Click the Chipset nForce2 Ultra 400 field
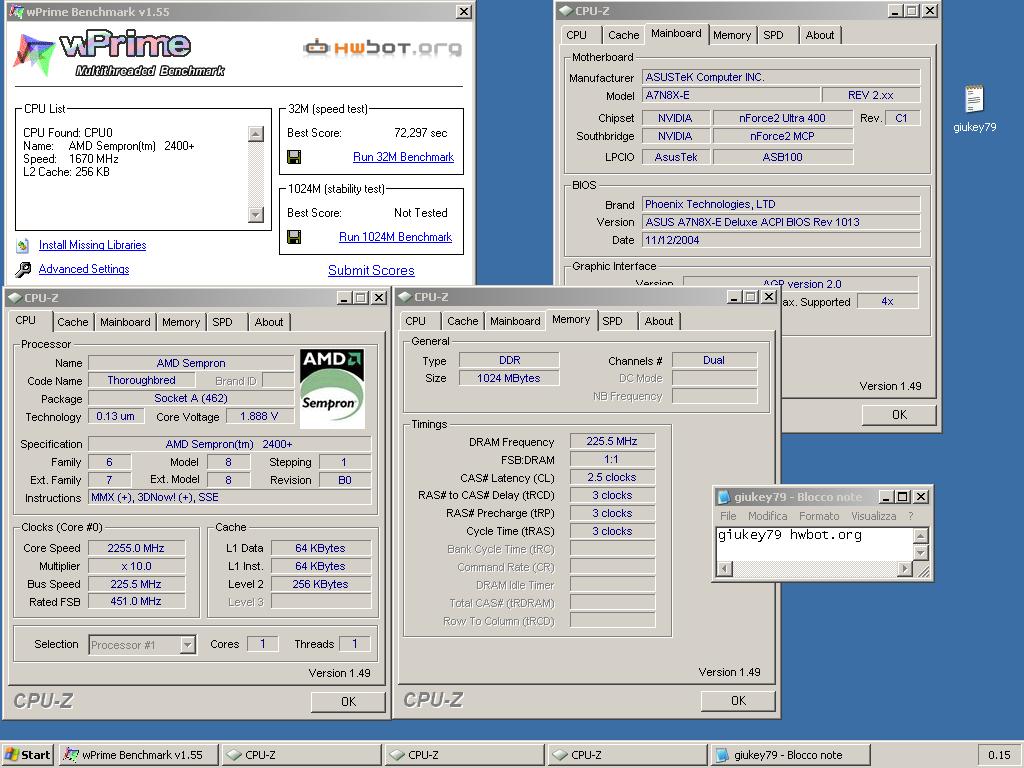Image resolution: width=1024 pixels, height=768 pixels. coord(782,118)
